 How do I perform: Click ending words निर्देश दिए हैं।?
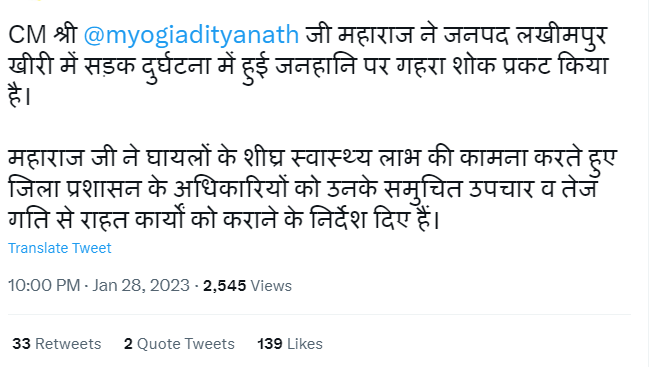[374, 219]
